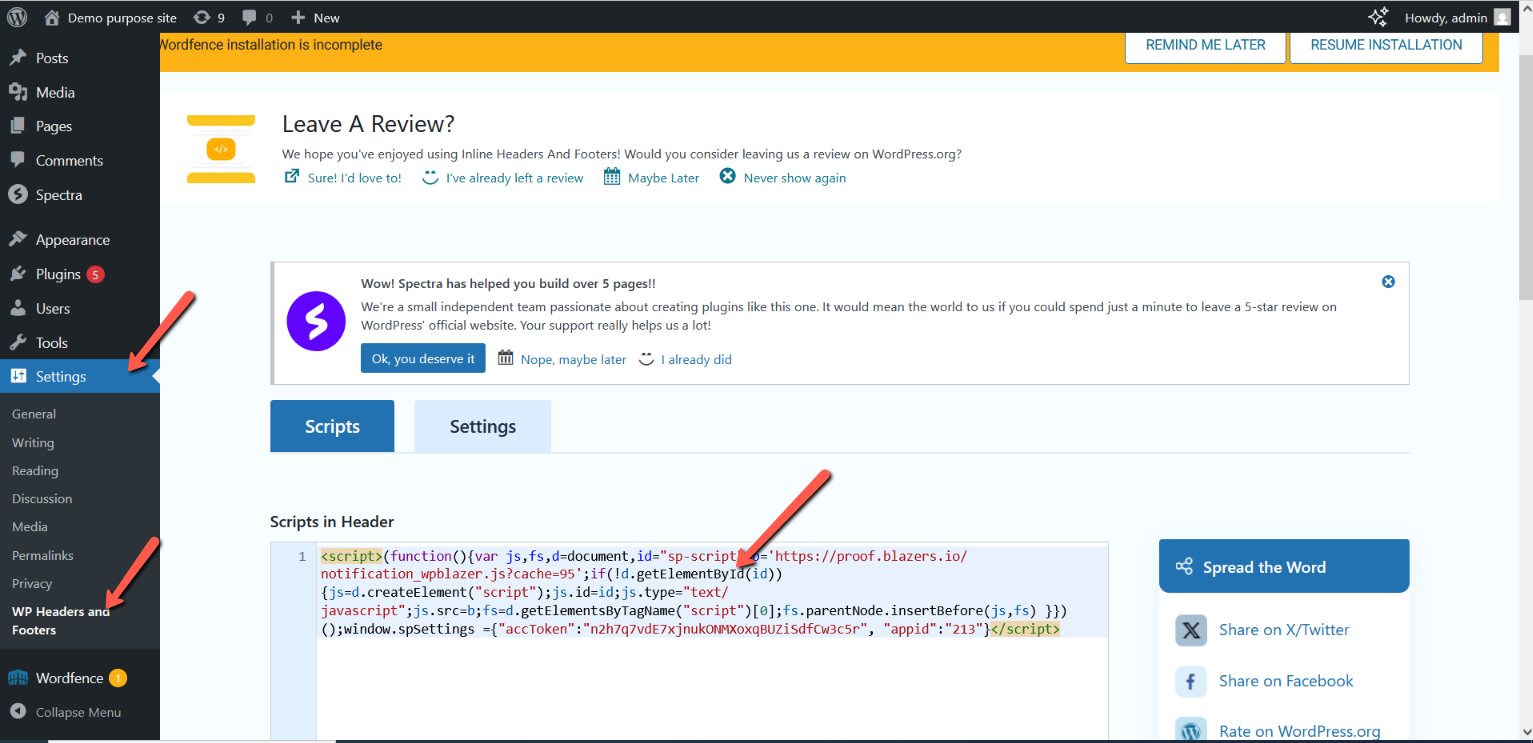Click the sparkle AI icon in admin bar

point(1378,17)
